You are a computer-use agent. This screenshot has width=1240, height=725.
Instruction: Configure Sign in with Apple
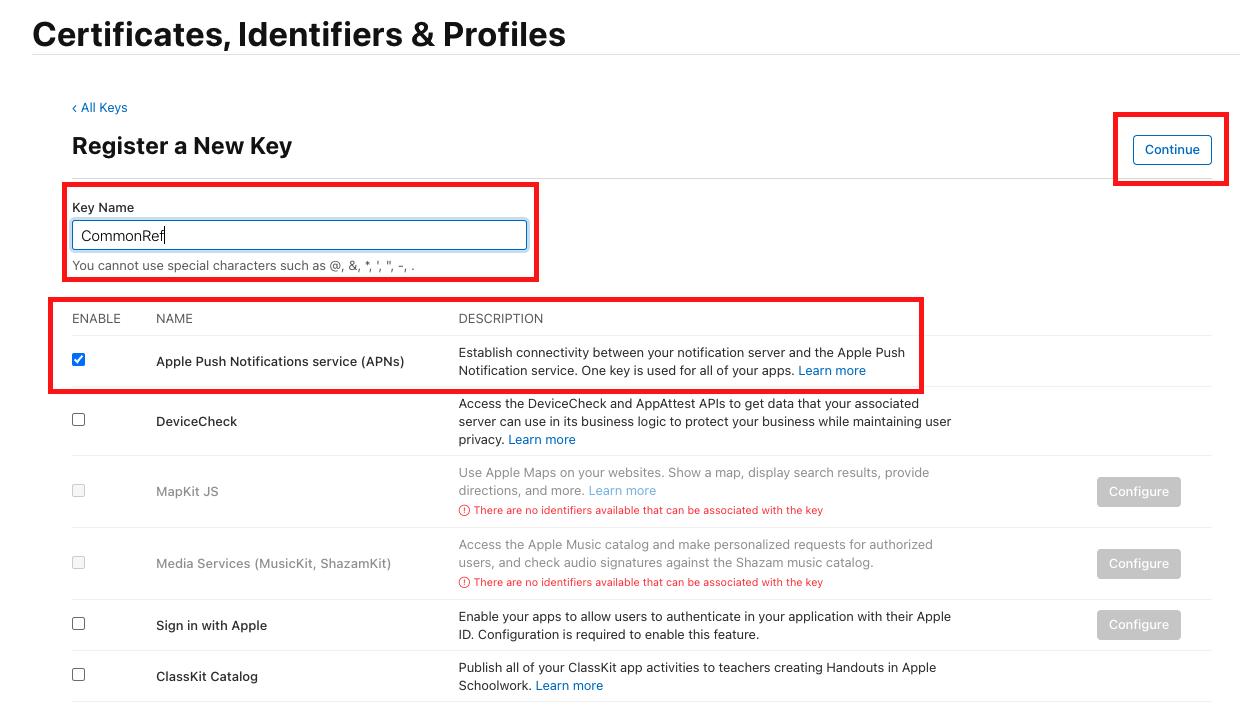tap(1138, 625)
